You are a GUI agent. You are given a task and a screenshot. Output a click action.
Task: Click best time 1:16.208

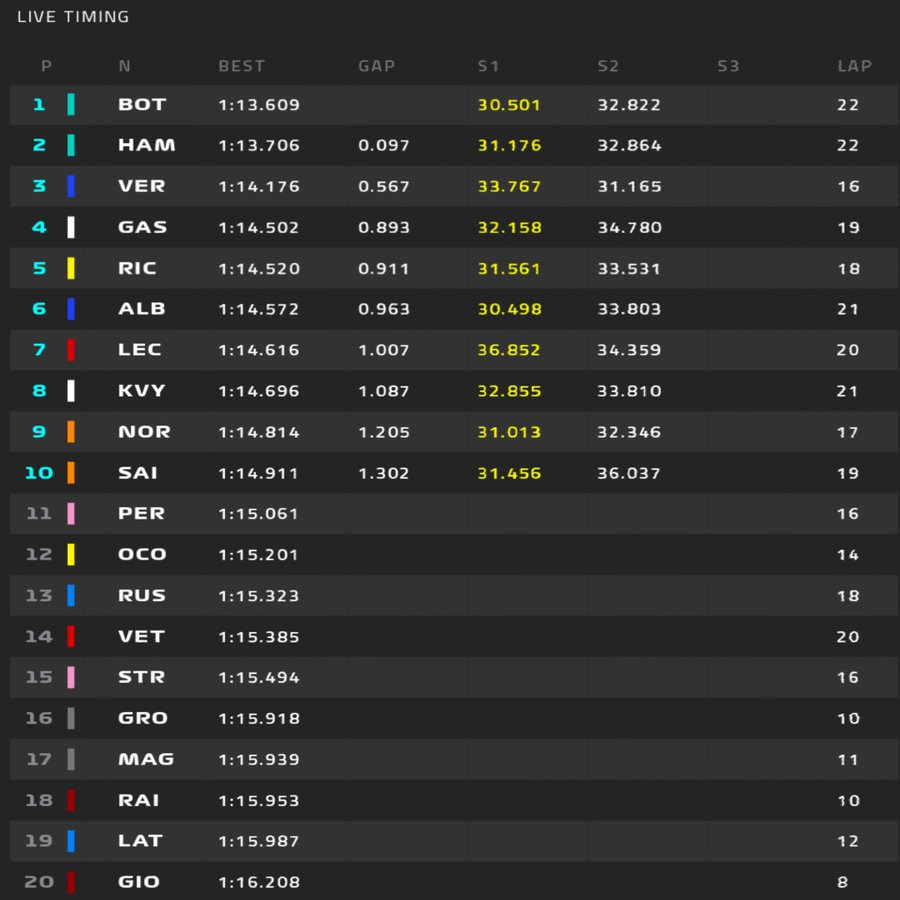click(x=259, y=882)
